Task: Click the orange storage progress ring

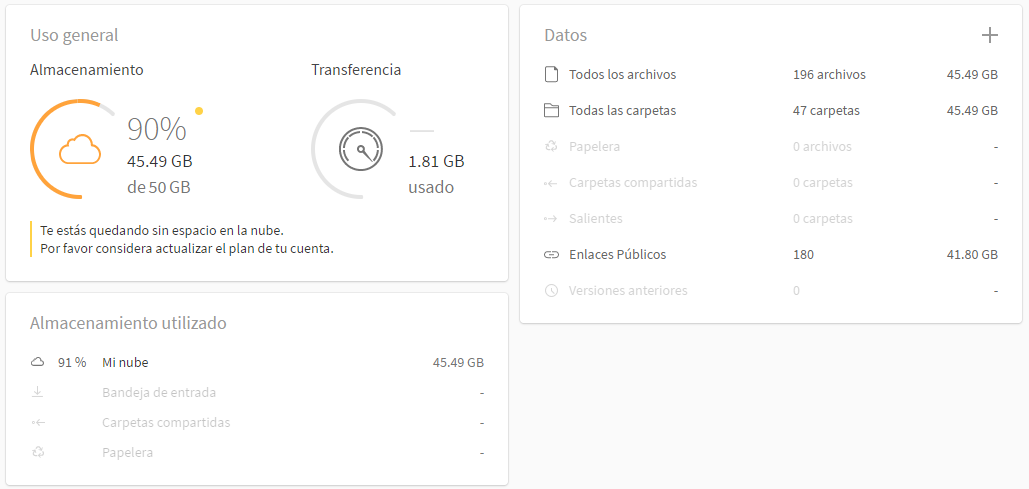Action: (72, 149)
